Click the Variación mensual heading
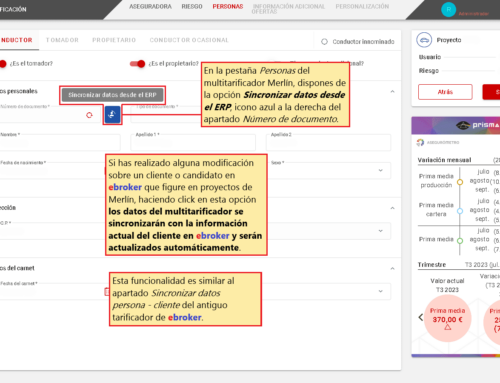 (x=444, y=160)
